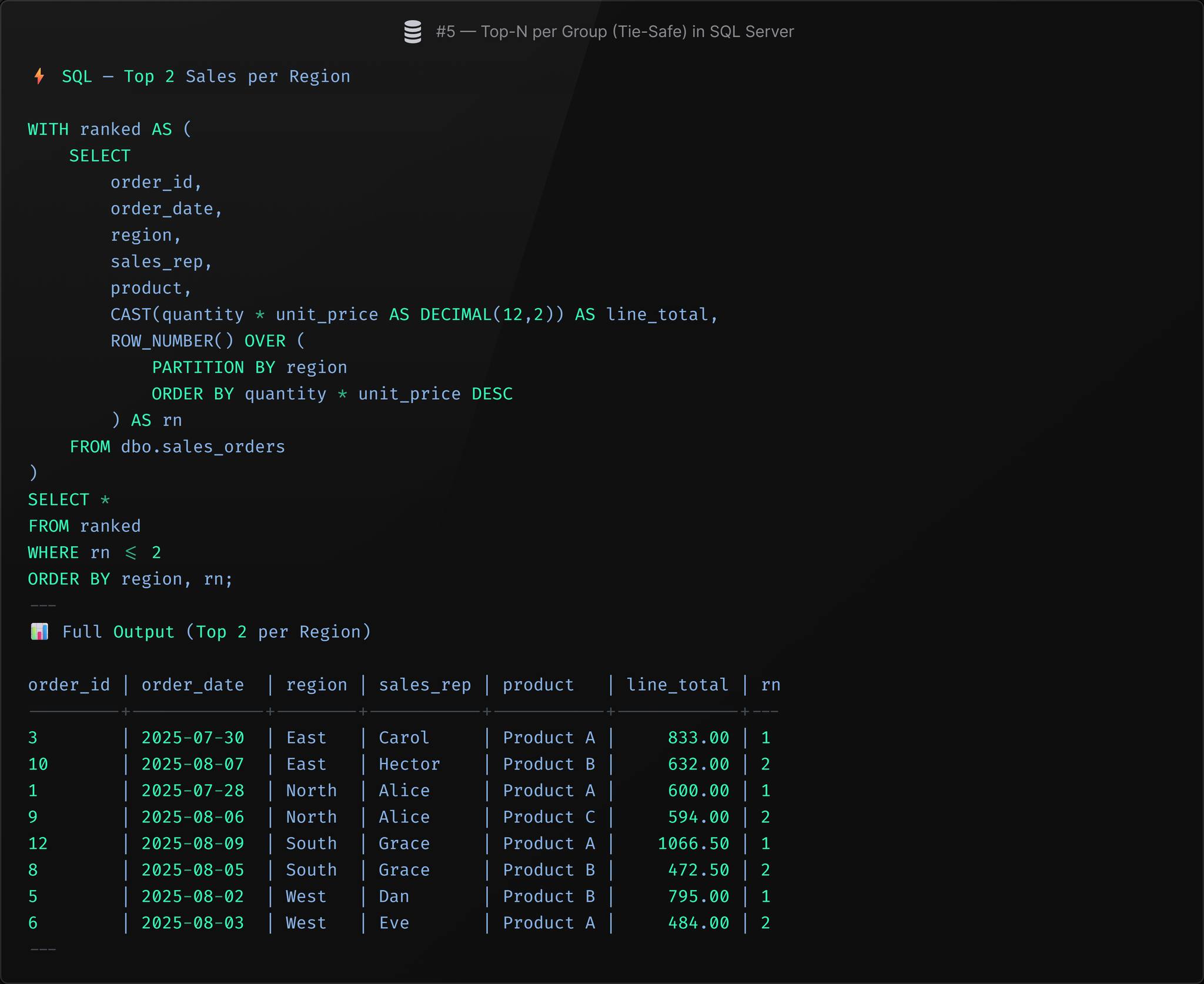Click the line total 472.50

click(x=698, y=870)
